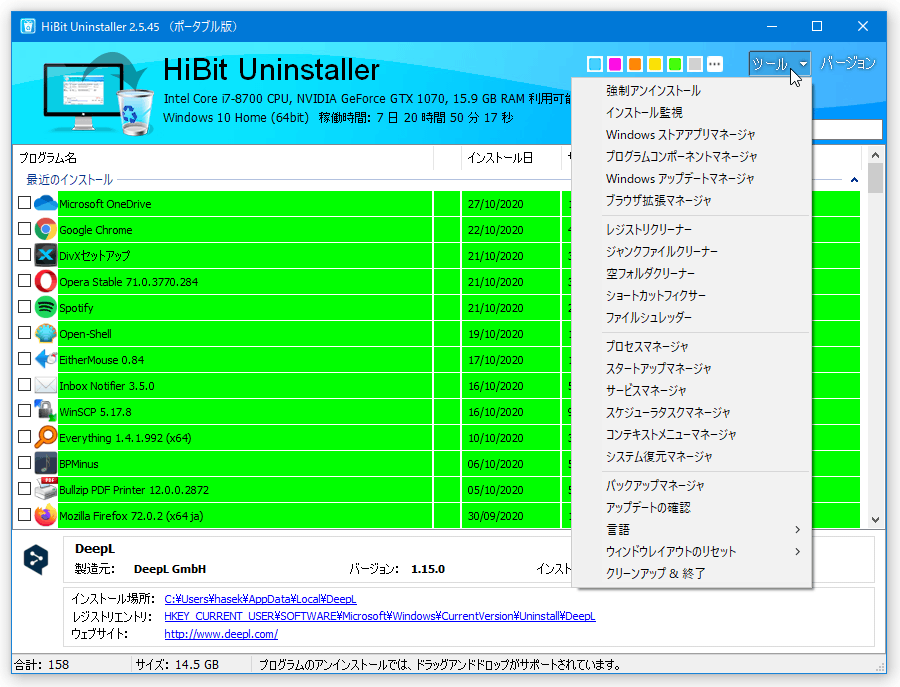
Task: Open more color themes with the ellipsis button
Action: point(715,64)
